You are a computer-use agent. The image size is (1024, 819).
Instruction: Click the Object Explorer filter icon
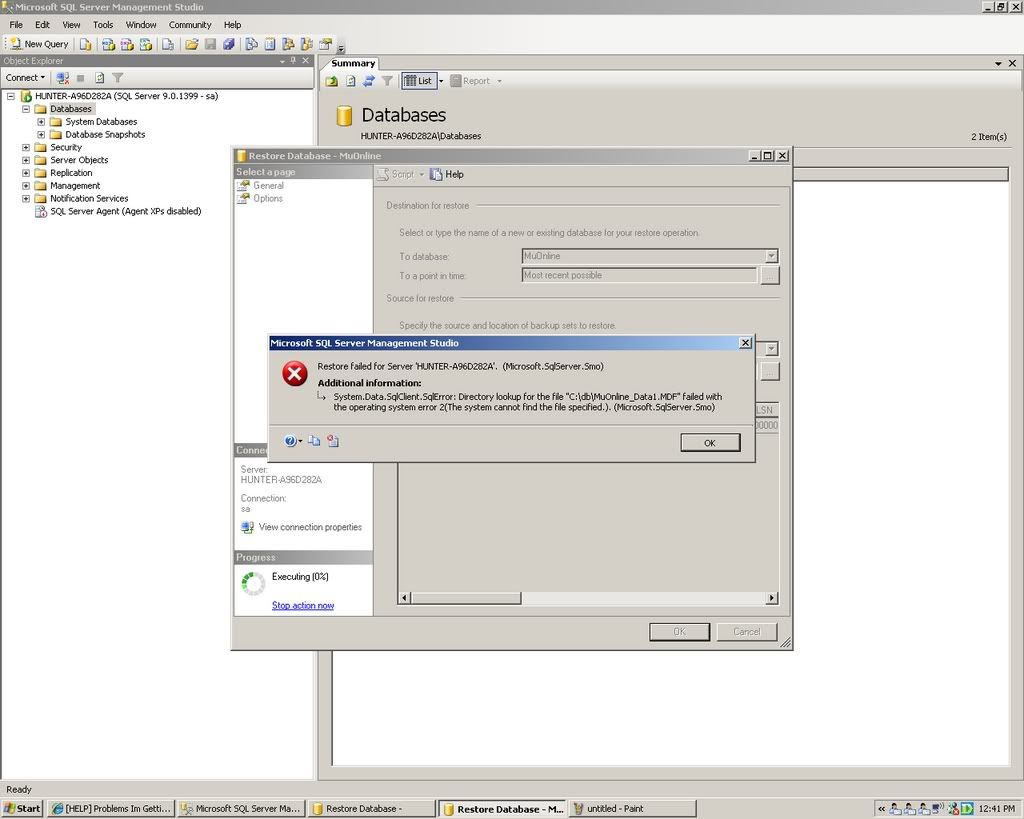tap(117, 77)
